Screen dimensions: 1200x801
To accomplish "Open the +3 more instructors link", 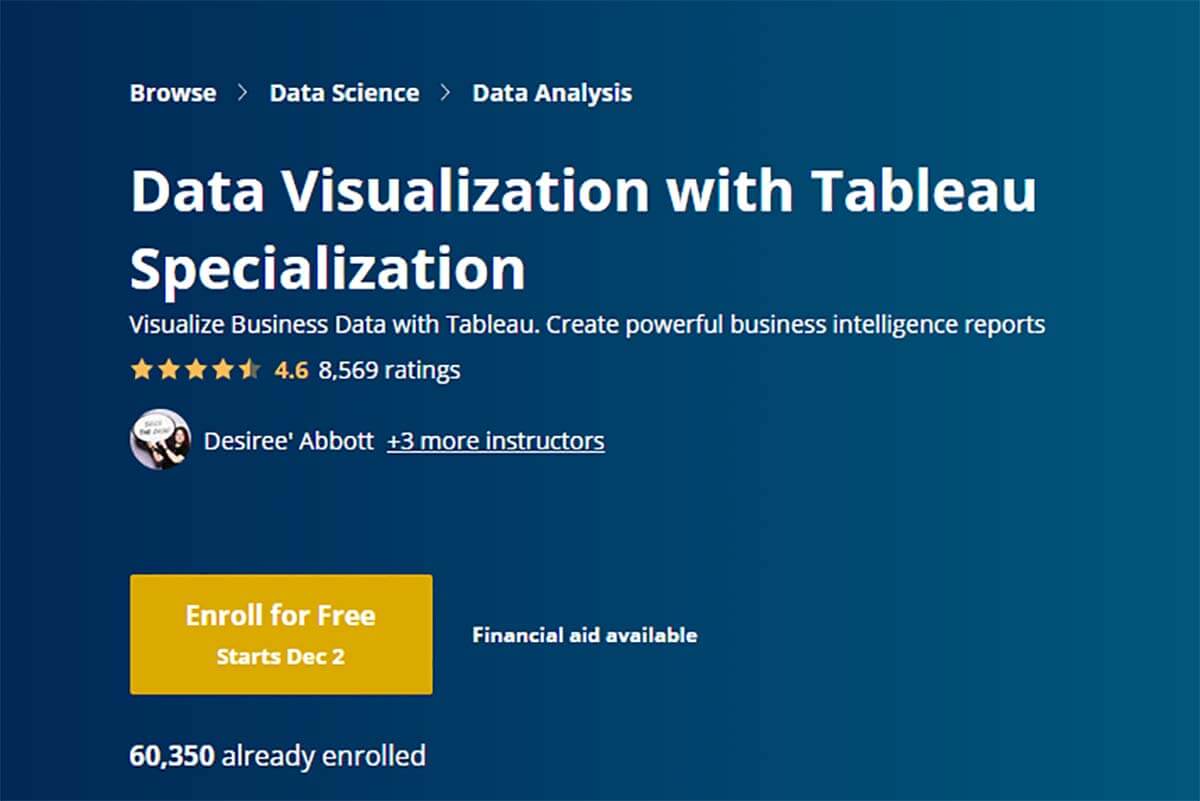I will pos(496,441).
